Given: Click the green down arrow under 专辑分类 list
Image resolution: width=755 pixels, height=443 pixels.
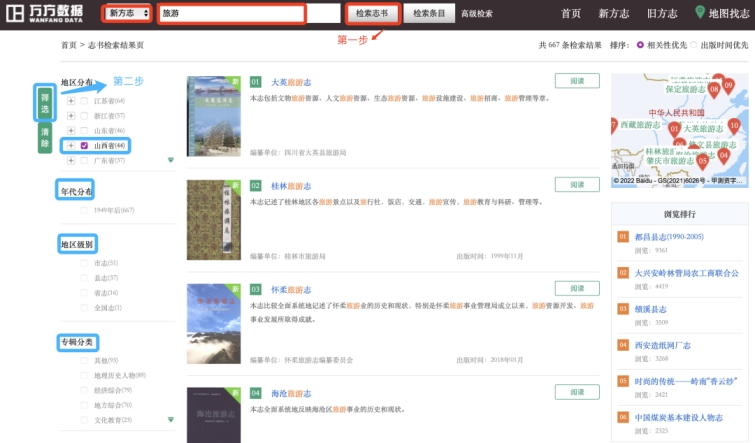Looking at the screenshot, I should [171, 419].
